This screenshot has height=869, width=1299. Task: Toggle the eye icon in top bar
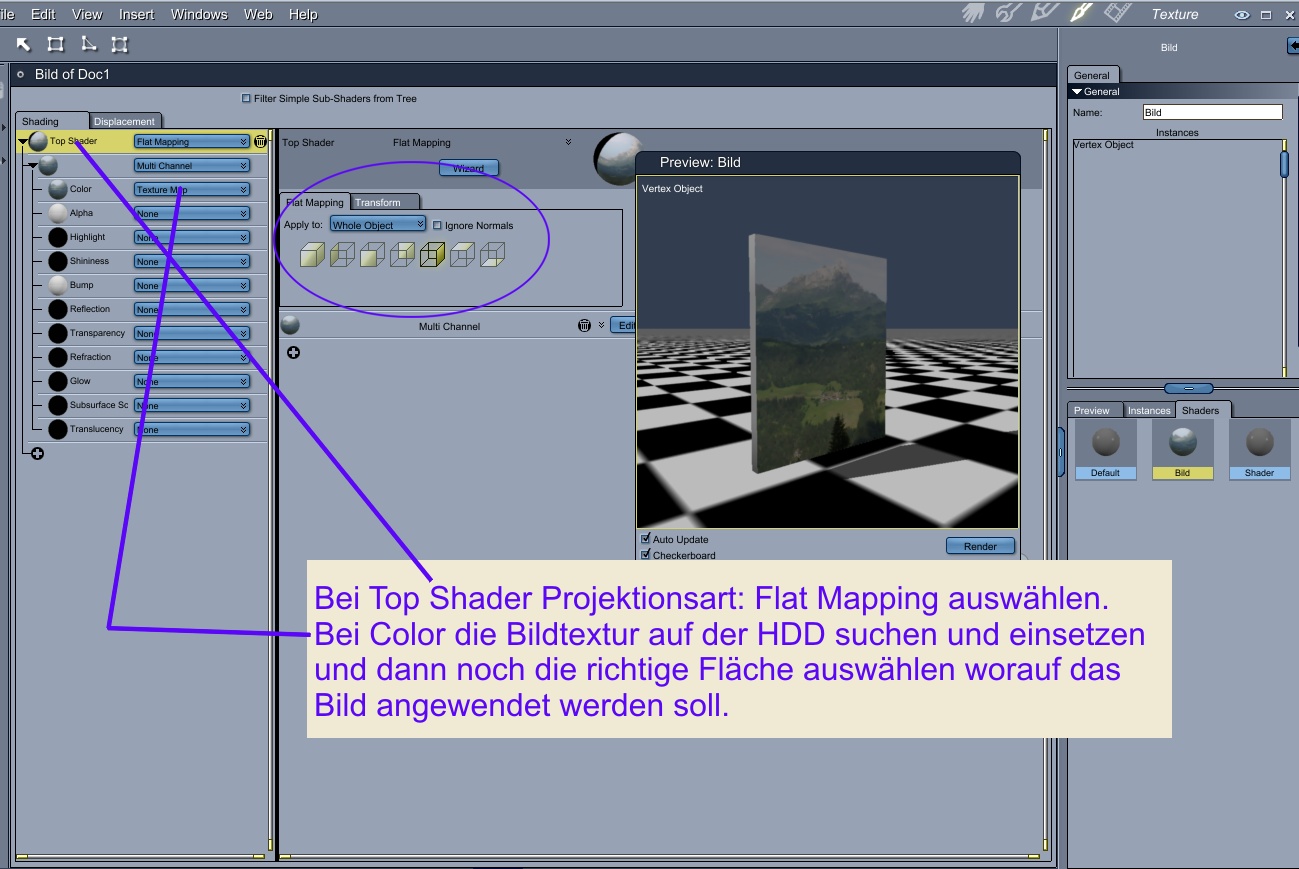tap(1242, 15)
